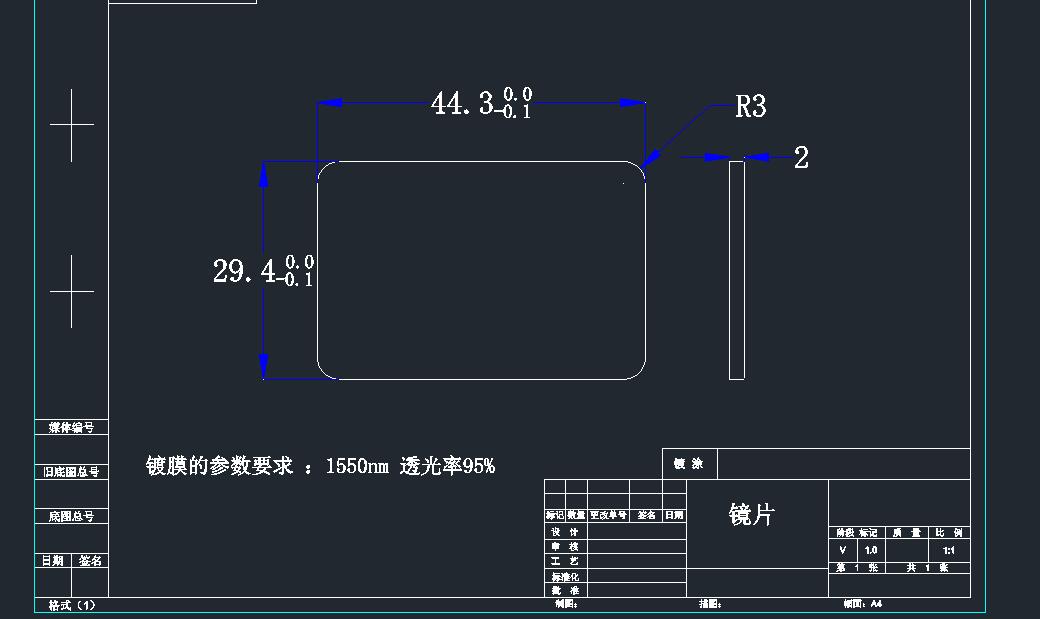Click the 镀涂 cell in title block

click(689, 464)
